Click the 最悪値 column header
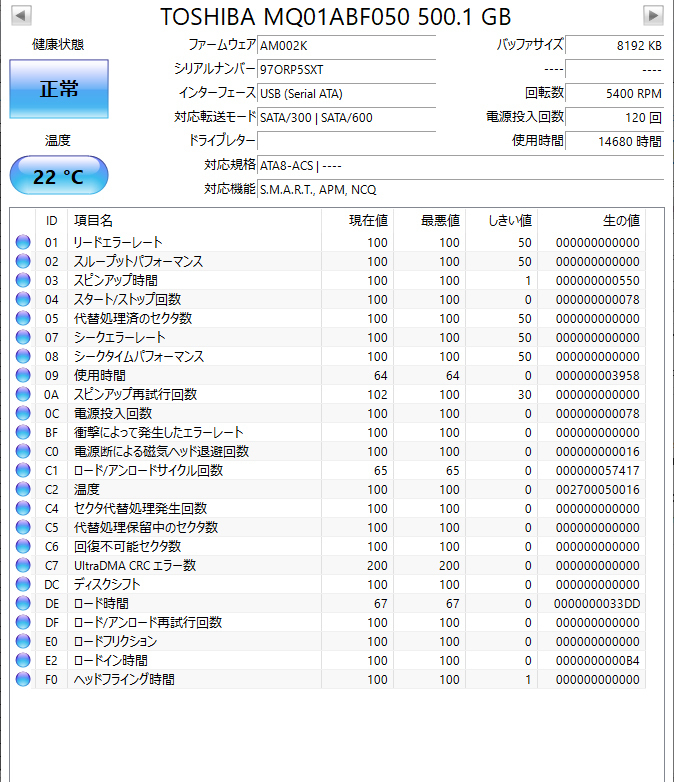This screenshot has height=782, width=674. (430, 220)
